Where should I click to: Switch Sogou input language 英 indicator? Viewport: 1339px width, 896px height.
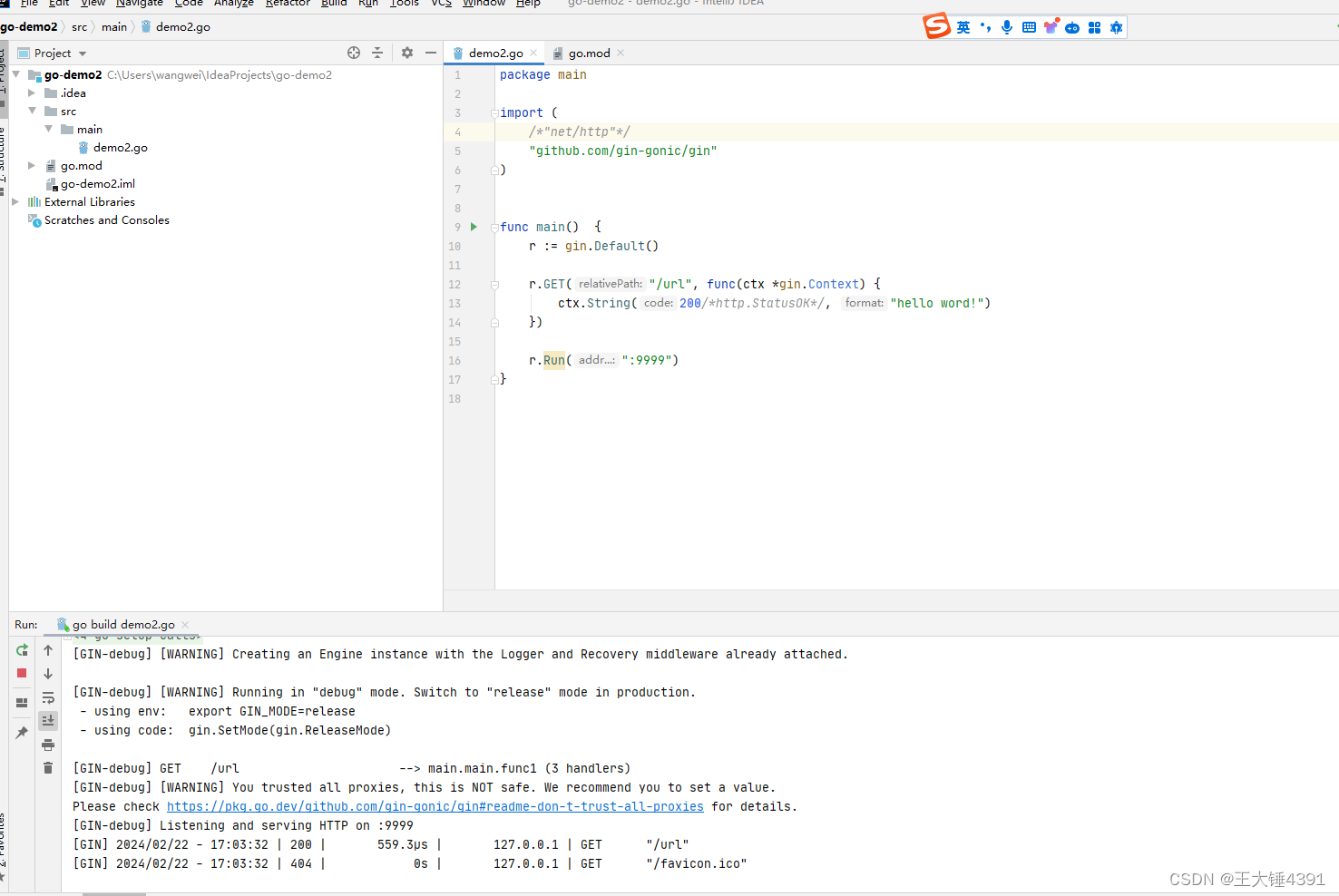963,27
